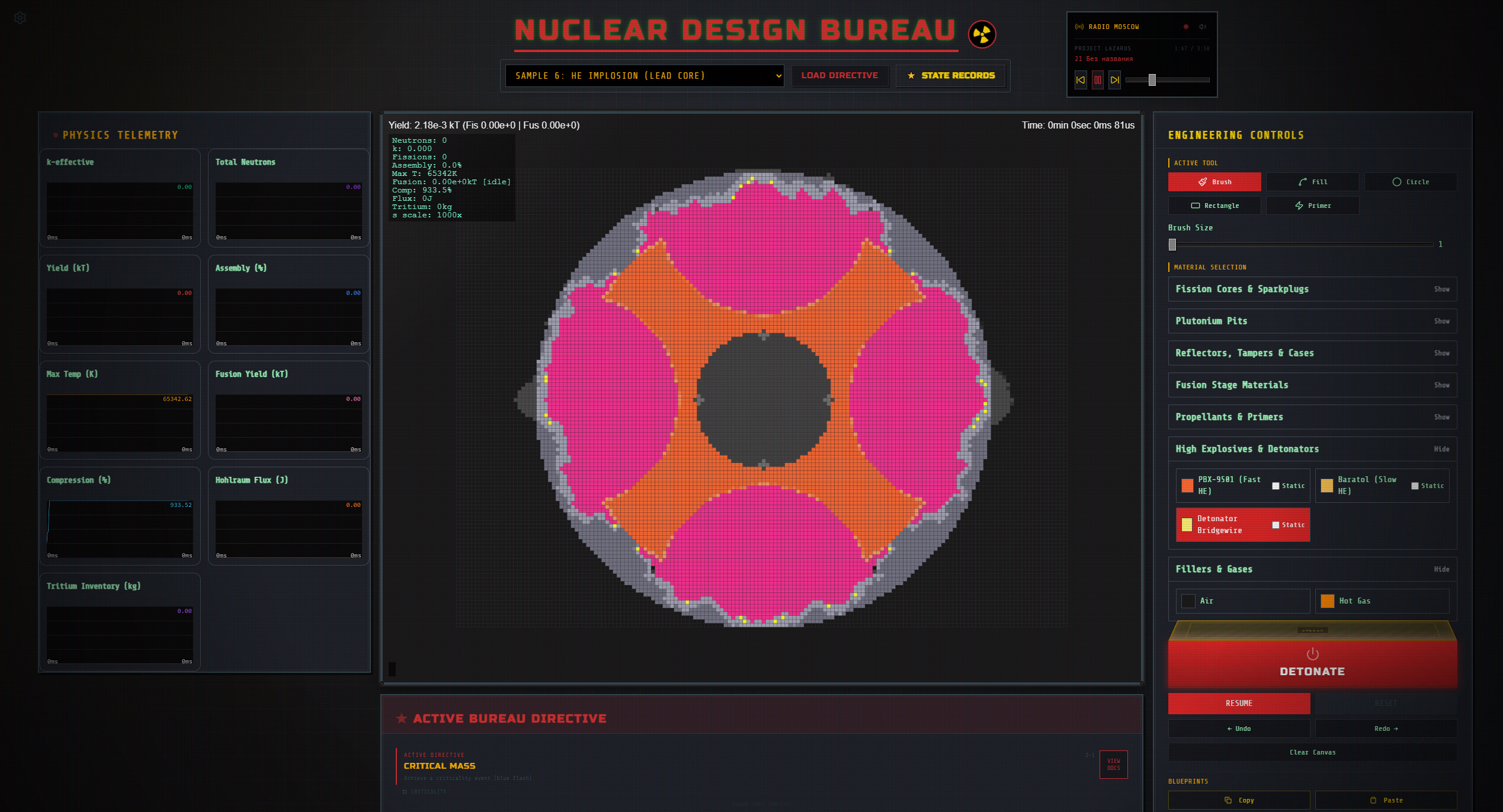Pause the Radio Moscow track

pos(1098,80)
